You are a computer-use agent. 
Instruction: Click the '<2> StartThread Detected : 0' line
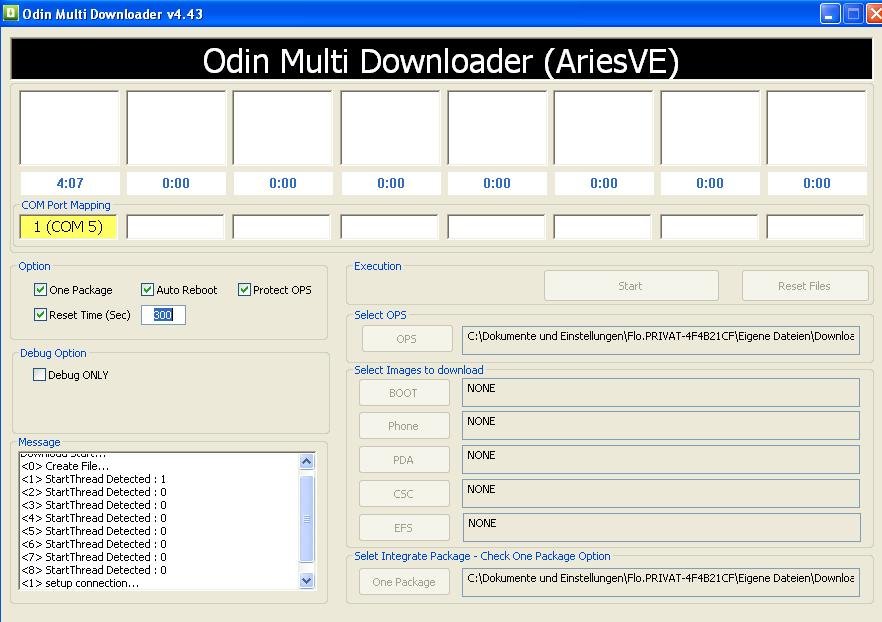coord(93,492)
